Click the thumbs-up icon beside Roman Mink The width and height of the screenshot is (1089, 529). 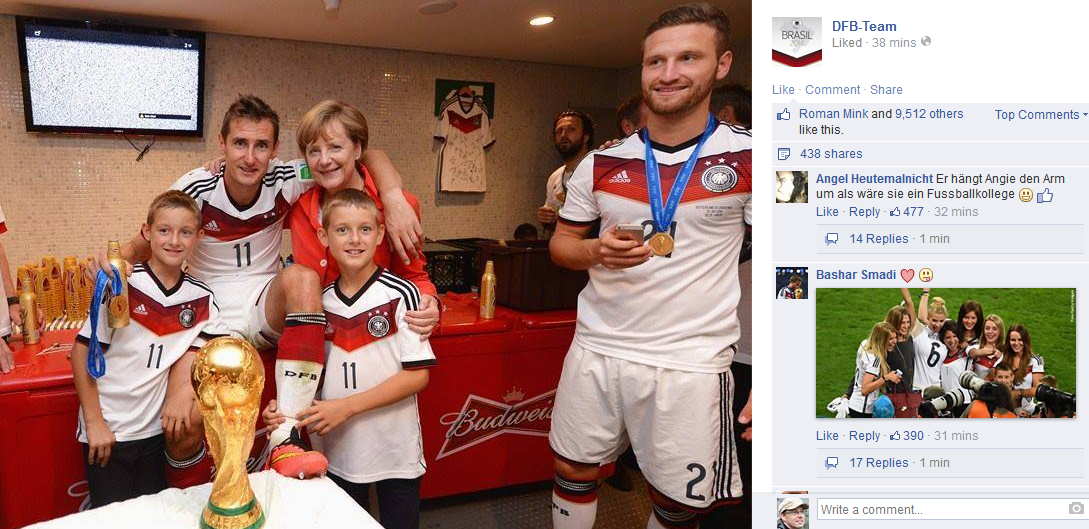click(x=783, y=115)
